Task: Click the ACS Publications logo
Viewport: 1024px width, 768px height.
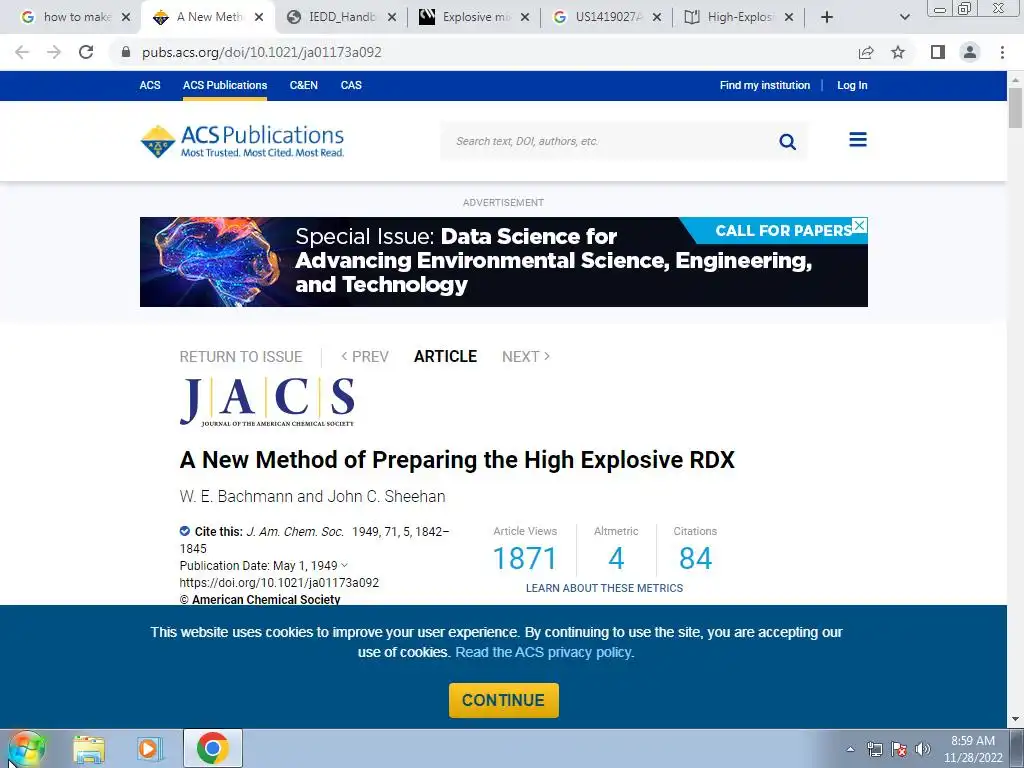Action: (242, 141)
